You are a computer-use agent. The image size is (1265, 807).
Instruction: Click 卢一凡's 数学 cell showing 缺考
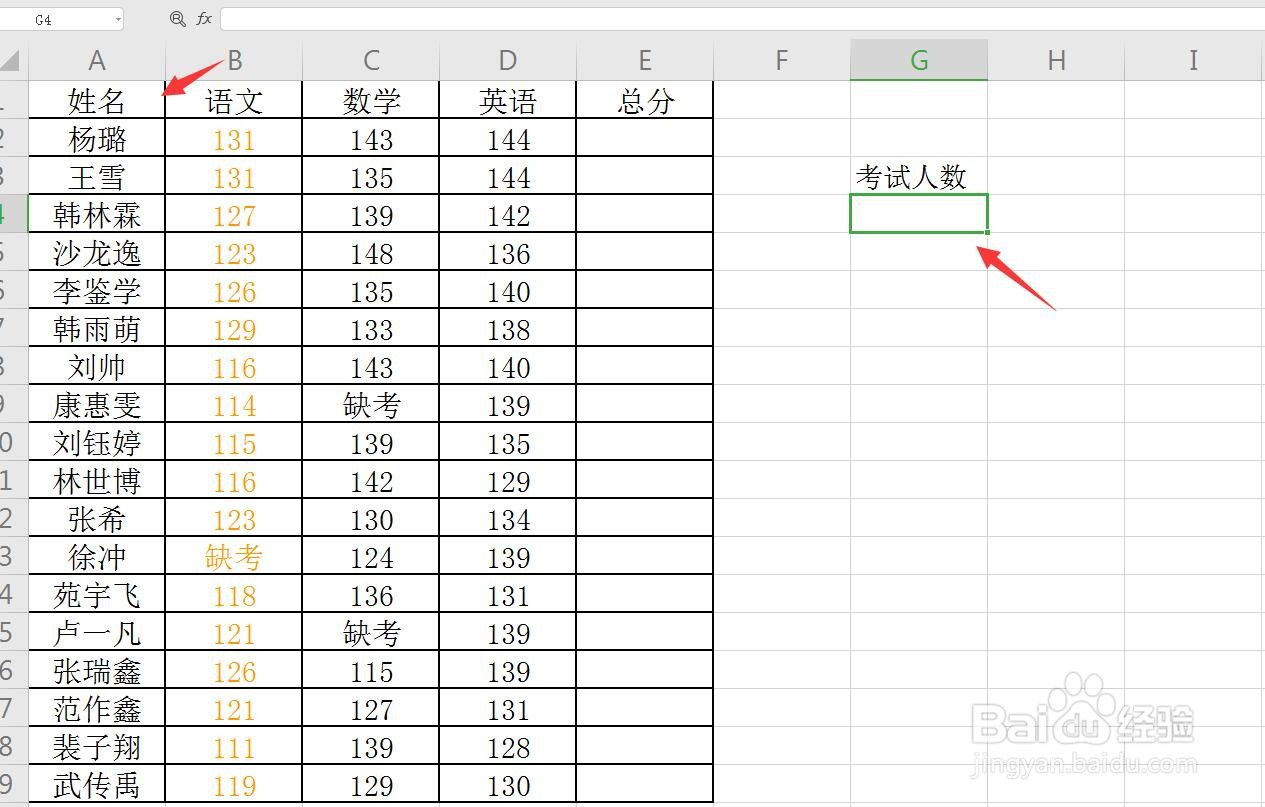[371, 632]
